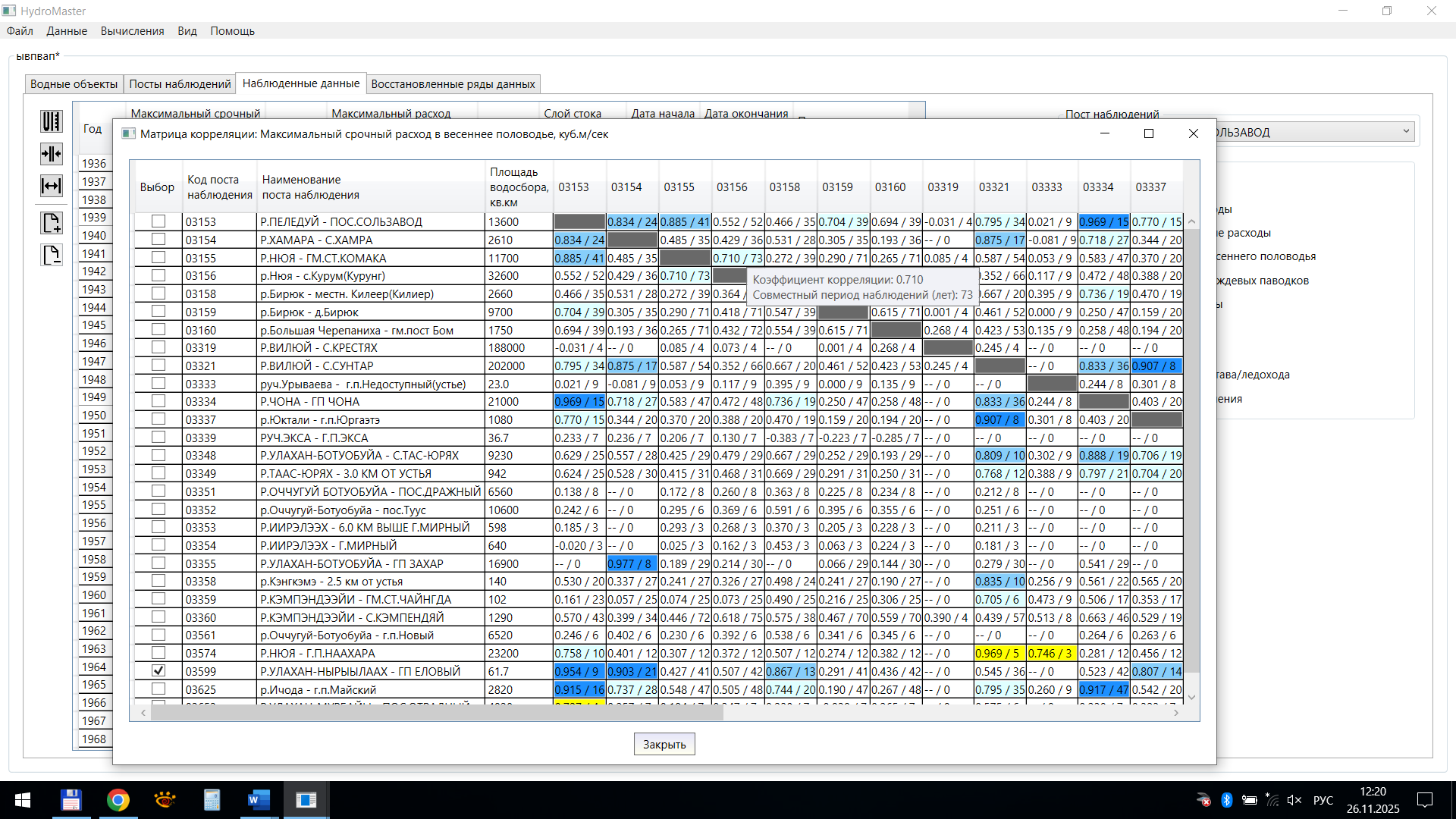1456x819 pixels.
Task: Tick the checkbox for post 03334 Р.ЧОНА
Action: click(158, 401)
